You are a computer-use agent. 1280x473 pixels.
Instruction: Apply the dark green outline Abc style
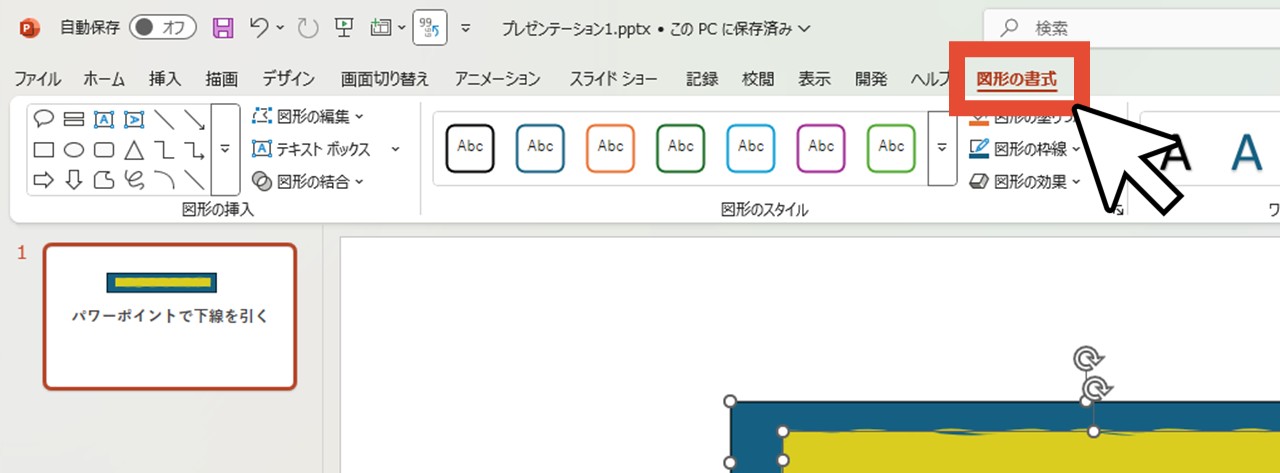tap(680, 148)
